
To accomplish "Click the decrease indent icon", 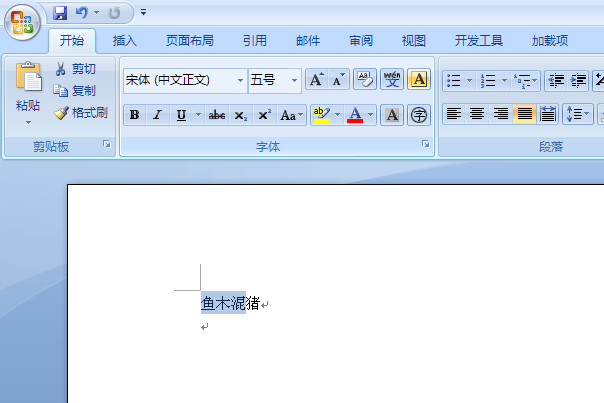I will (556, 81).
